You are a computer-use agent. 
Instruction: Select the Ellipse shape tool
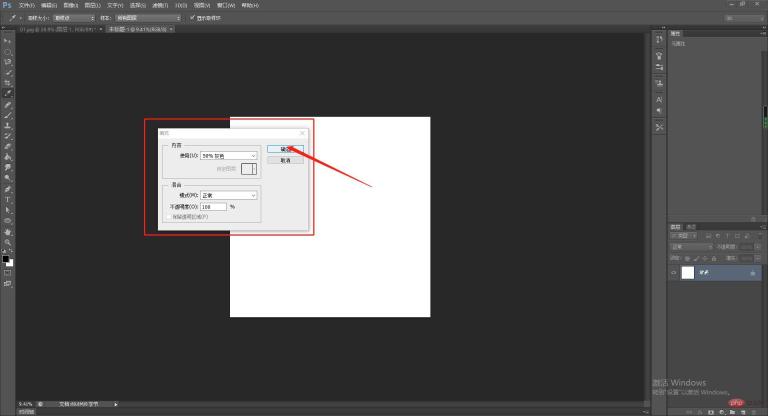[x=7, y=220]
